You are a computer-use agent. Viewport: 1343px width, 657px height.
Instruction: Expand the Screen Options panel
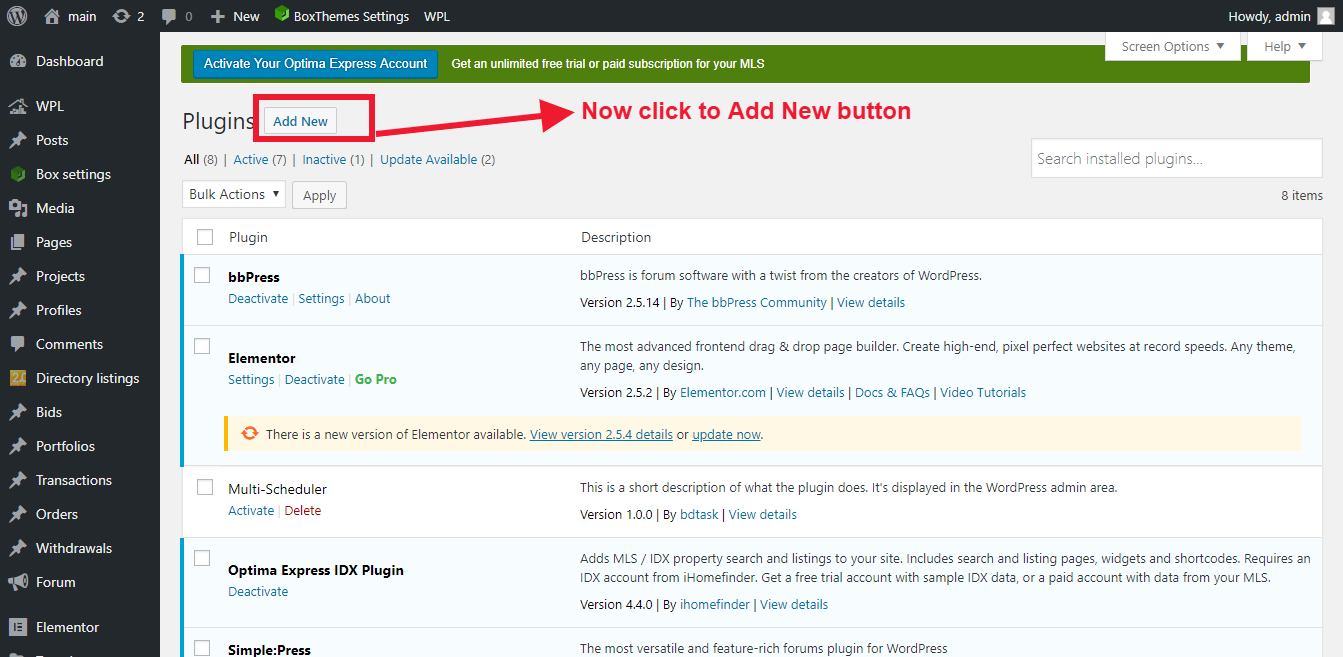(x=1173, y=46)
